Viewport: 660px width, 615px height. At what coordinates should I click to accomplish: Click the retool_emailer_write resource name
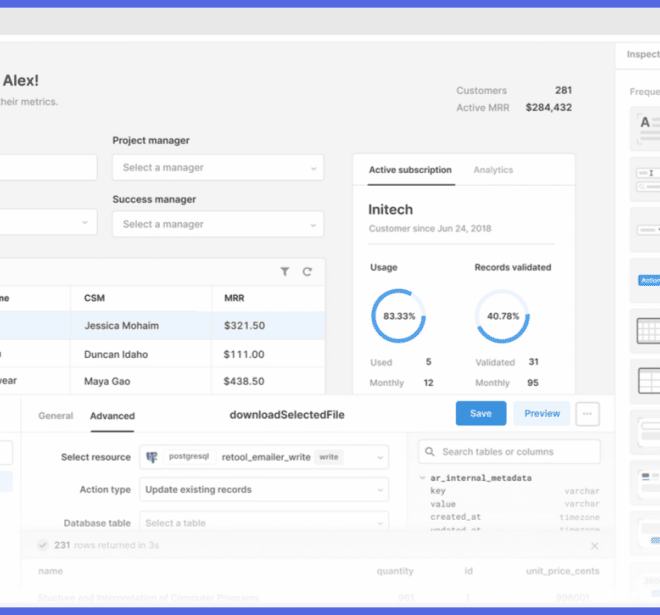point(266,457)
